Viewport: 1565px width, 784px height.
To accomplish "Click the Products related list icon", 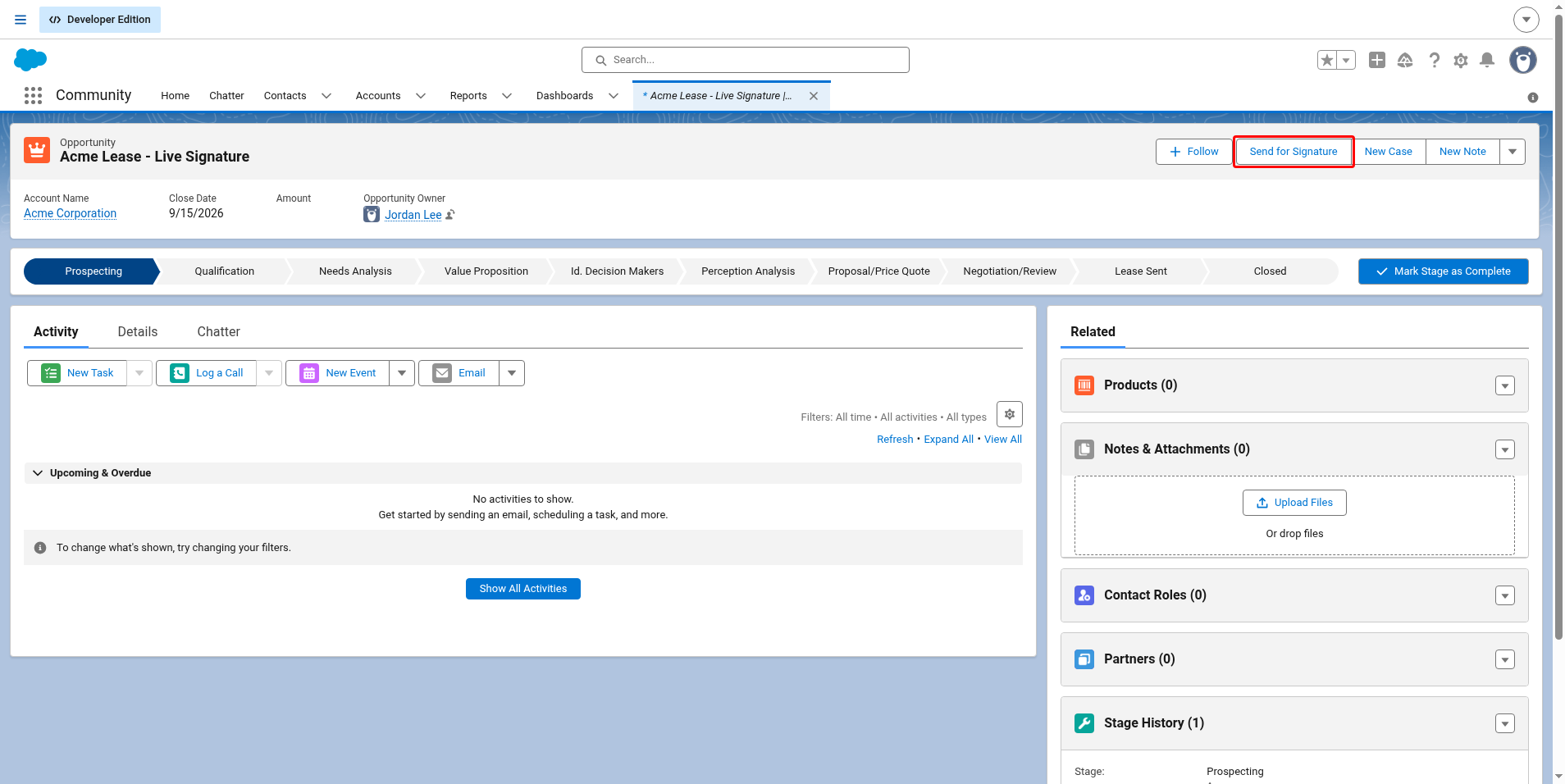I will click(1084, 385).
